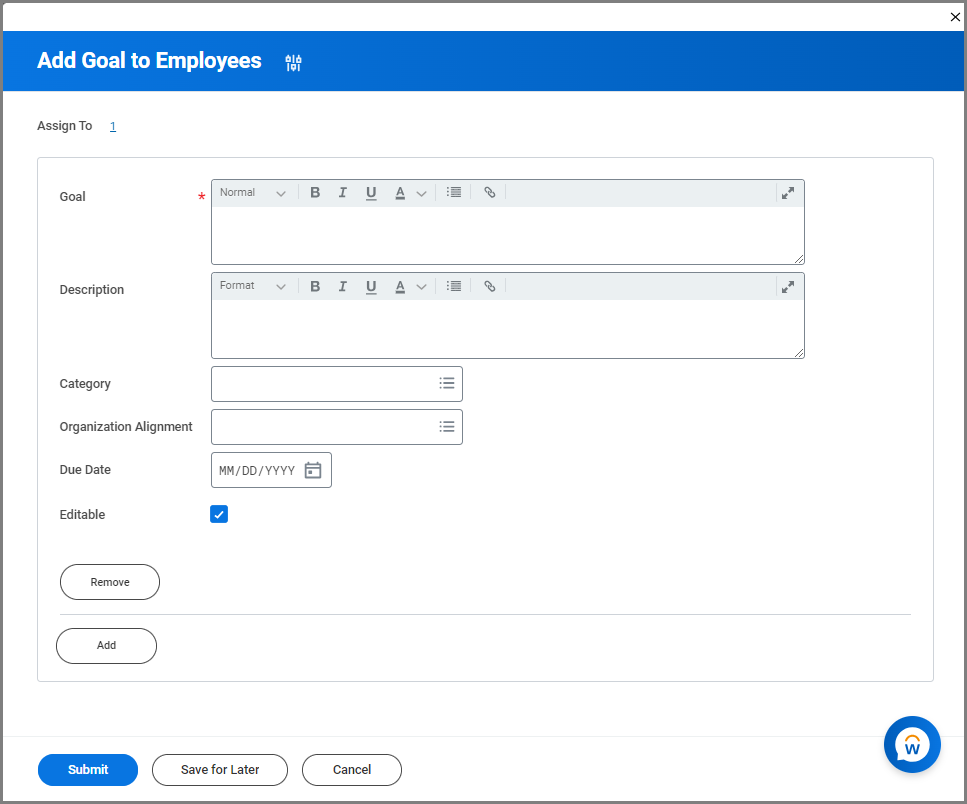Open the Format dropdown in Description toolbar
Viewport: 967px width, 804px height.
253,286
